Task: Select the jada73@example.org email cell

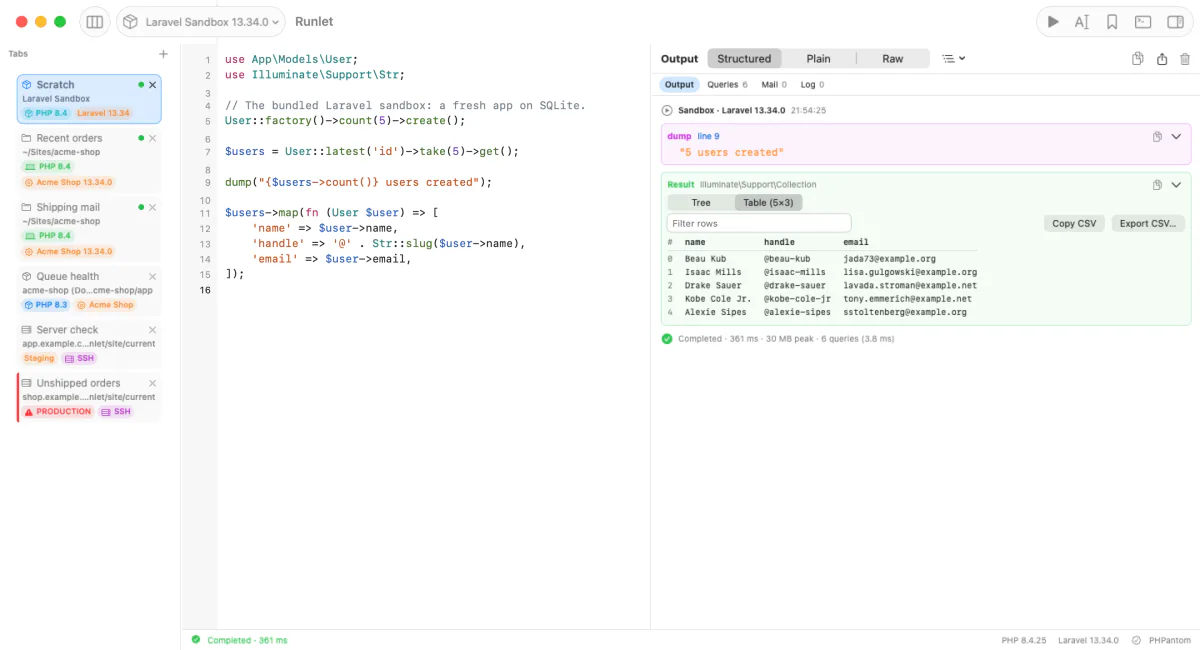Action: 890,259
